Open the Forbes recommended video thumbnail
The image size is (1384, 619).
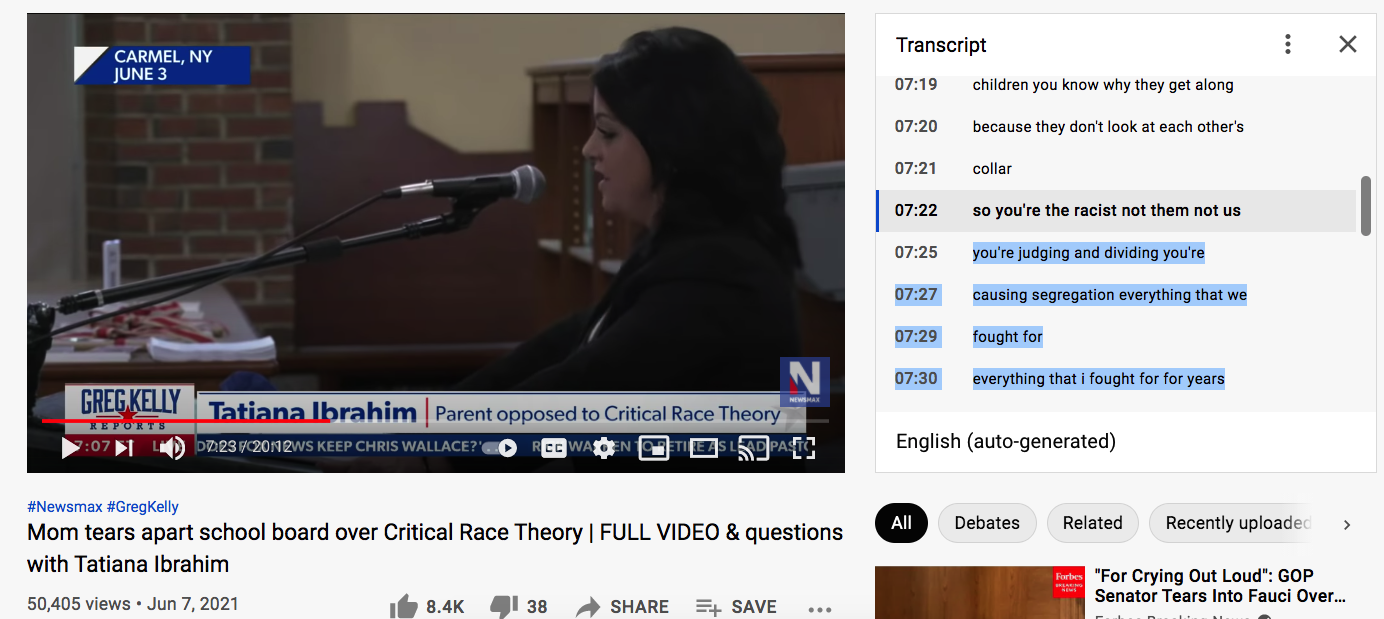(x=980, y=592)
